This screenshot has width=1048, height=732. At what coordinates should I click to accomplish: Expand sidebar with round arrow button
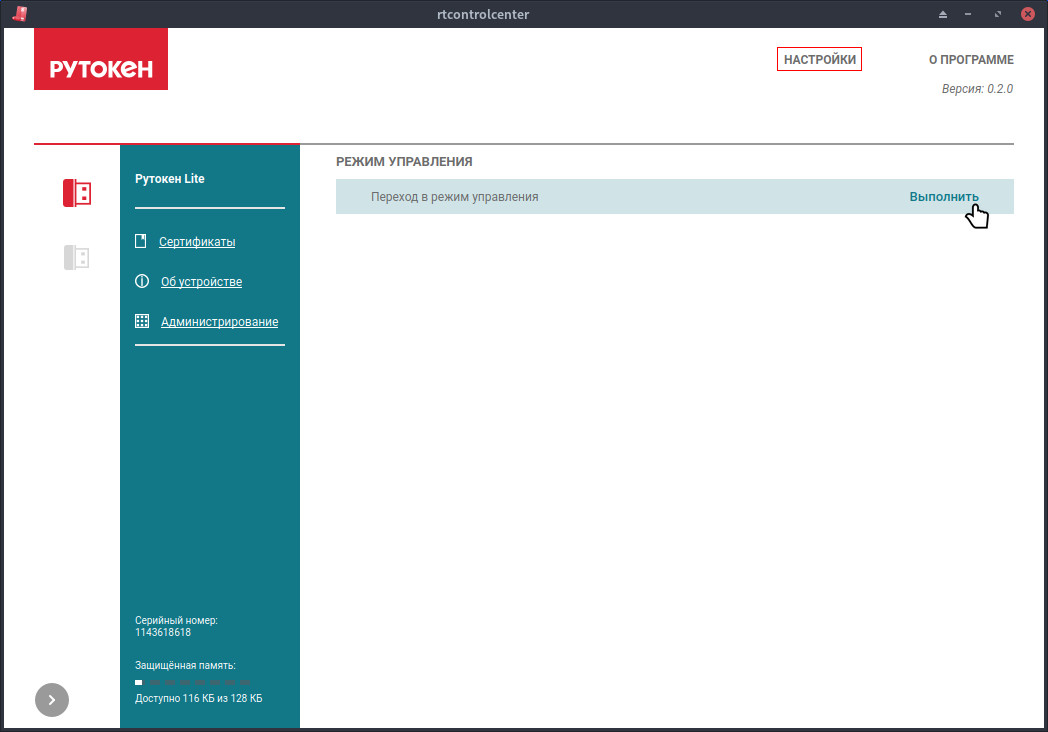coord(52,700)
